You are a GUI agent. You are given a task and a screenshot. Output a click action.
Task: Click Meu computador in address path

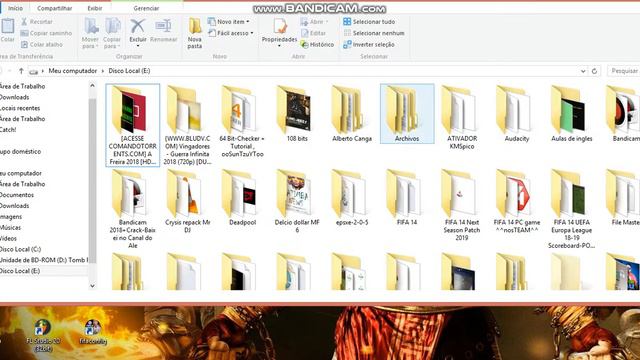click(x=73, y=71)
